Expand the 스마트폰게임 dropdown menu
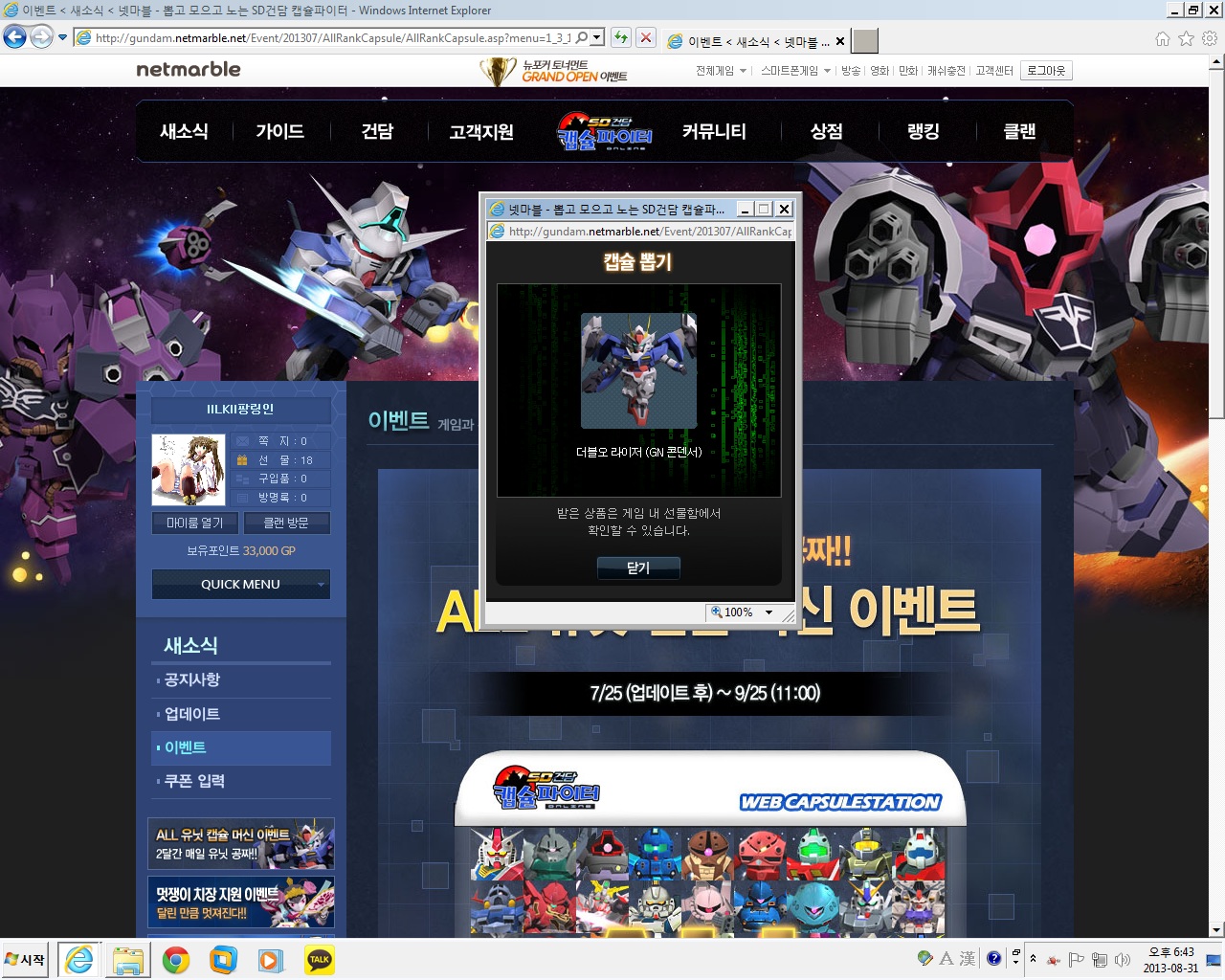Viewport: 1225px width, 980px height. [x=795, y=71]
